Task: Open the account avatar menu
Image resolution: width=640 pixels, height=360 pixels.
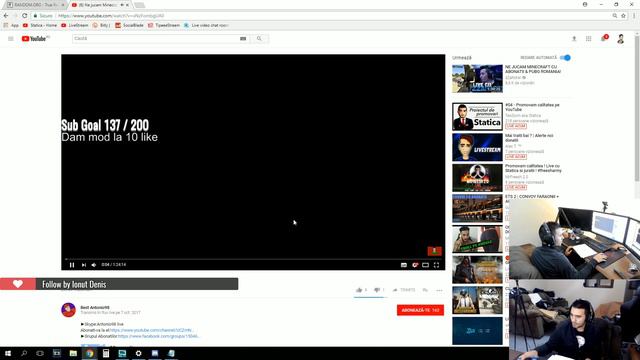Action: [620, 39]
